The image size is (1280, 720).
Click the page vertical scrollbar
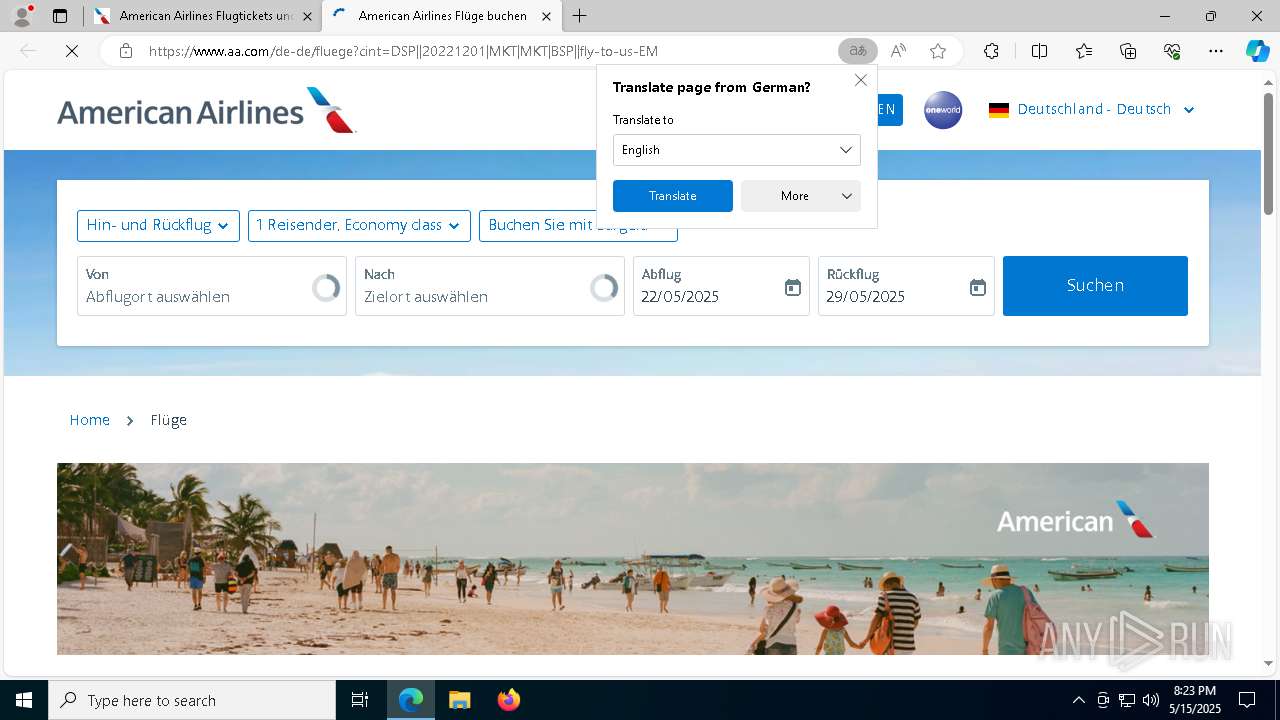[1268, 155]
